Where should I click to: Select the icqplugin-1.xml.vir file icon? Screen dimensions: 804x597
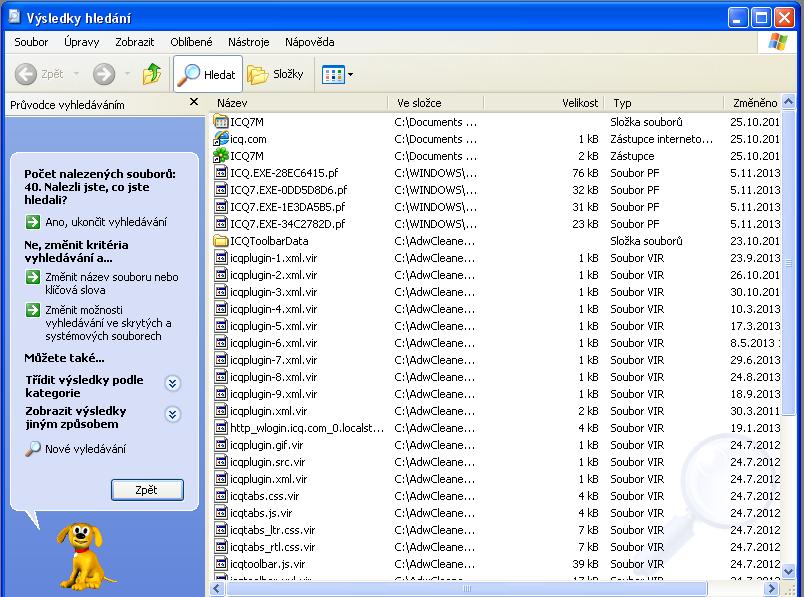[220, 258]
